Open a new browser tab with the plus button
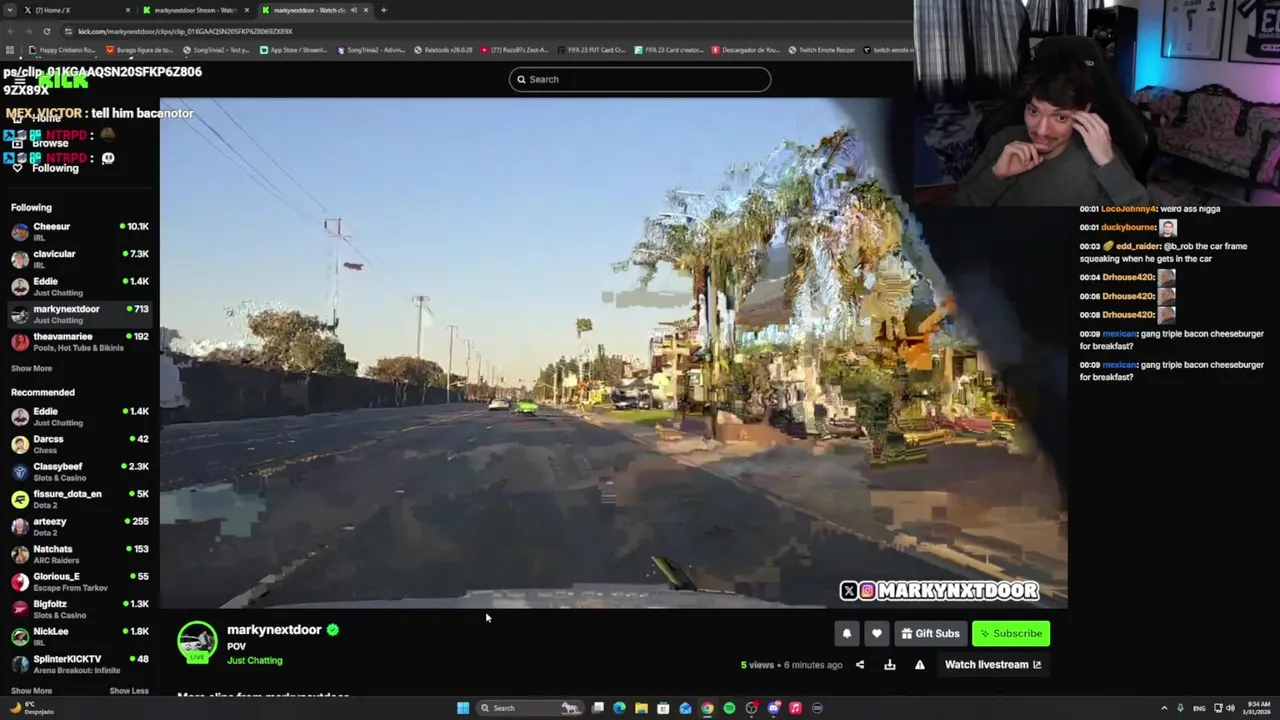The height and width of the screenshot is (720, 1280). [383, 10]
